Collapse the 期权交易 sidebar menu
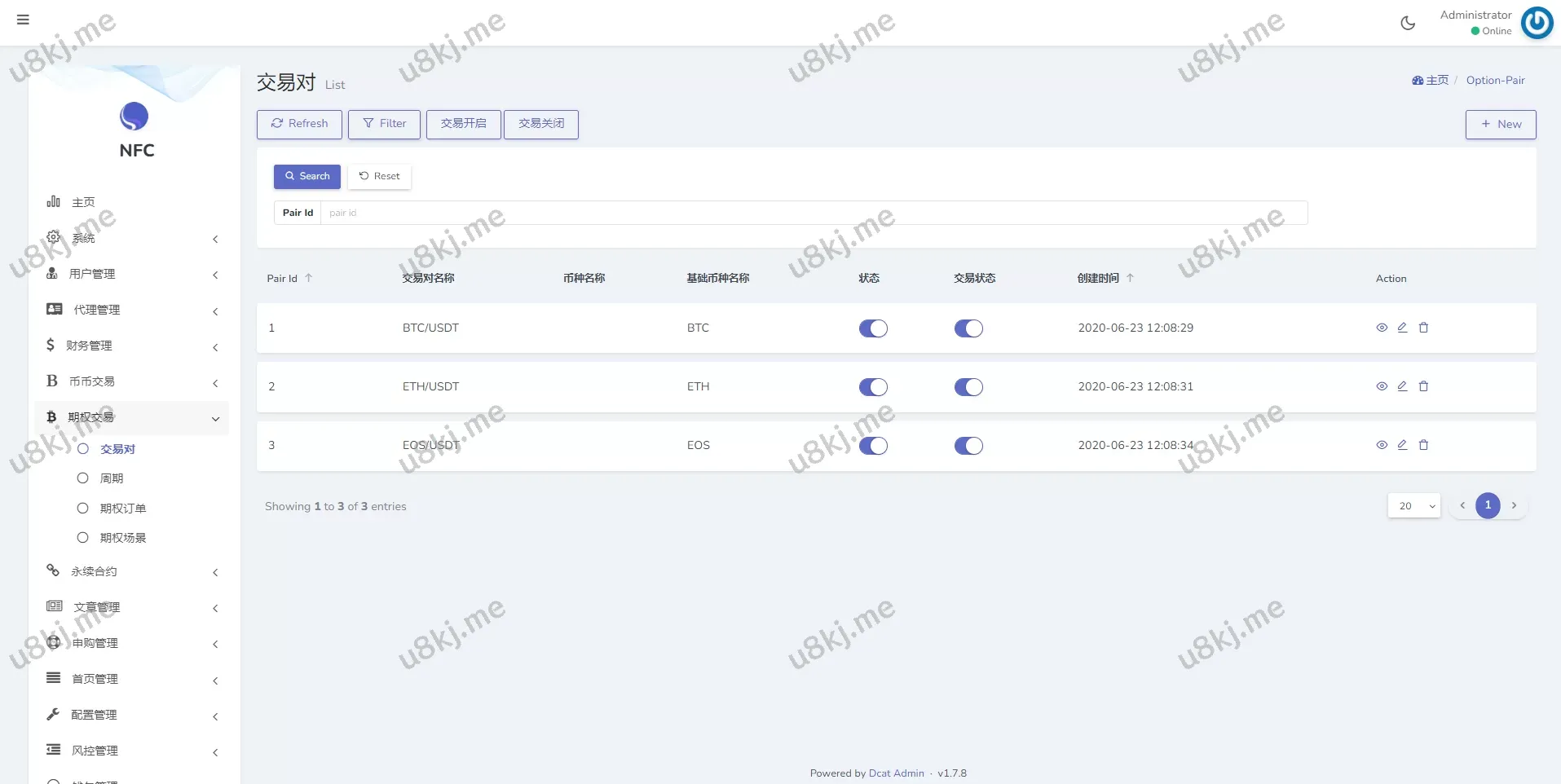 pyautogui.click(x=130, y=417)
